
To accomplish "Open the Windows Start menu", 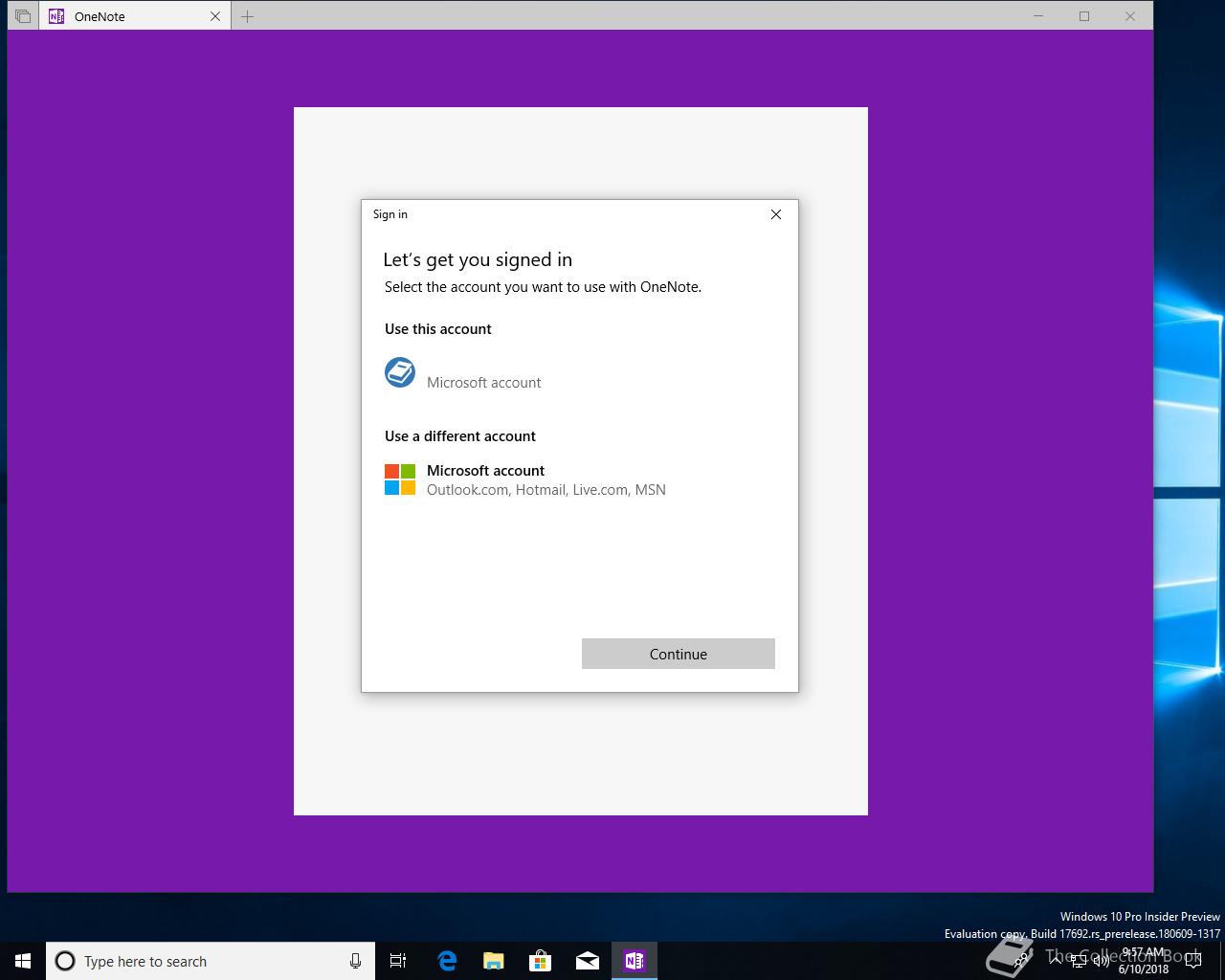I will coord(23,961).
